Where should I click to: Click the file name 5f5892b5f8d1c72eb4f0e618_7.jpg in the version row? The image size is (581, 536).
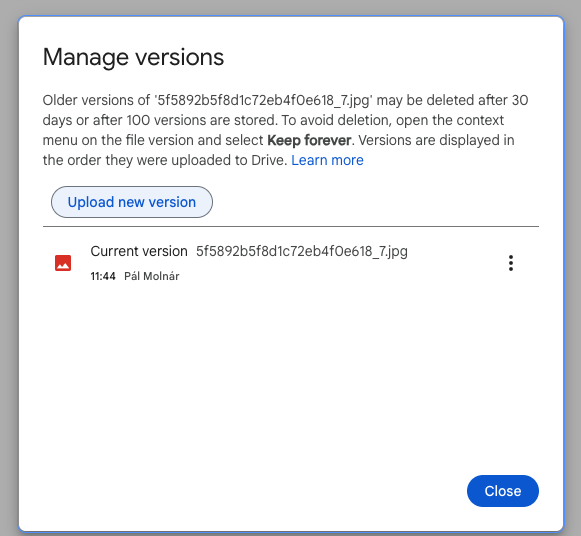tap(302, 252)
